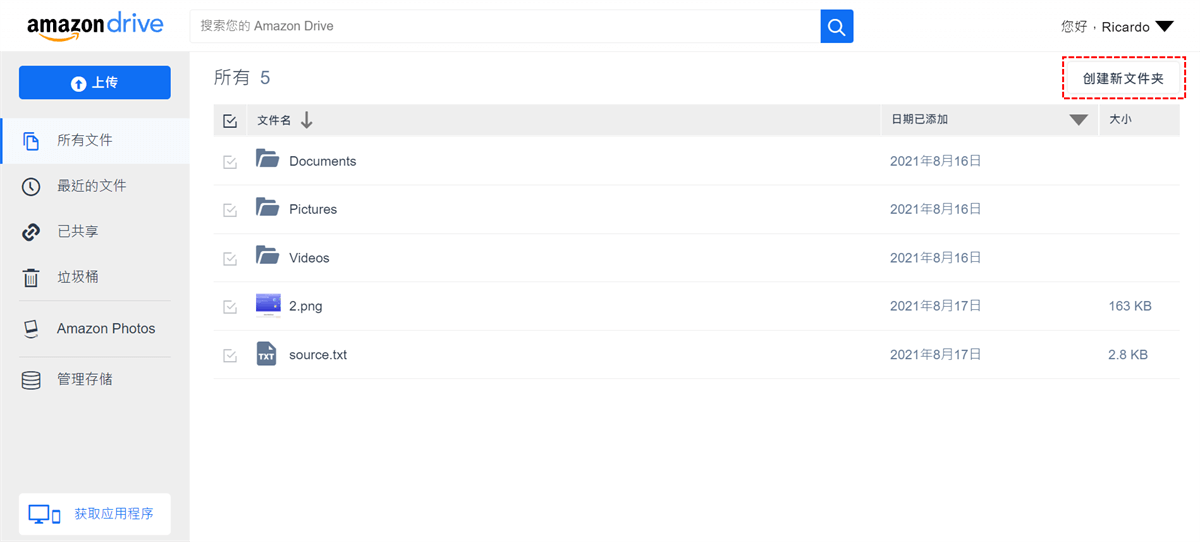Click the 2.png image thumbnail
The image size is (1200, 542).
tap(267, 305)
